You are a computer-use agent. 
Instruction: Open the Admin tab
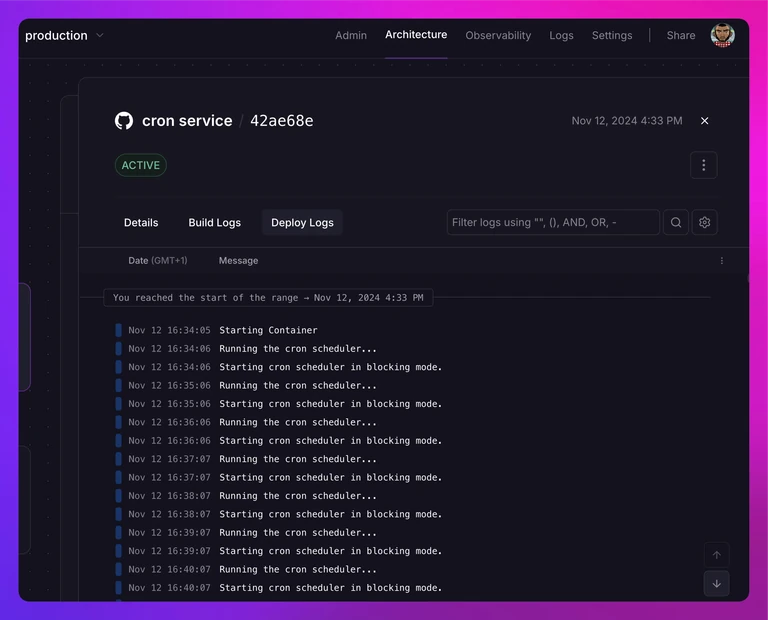tap(351, 36)
